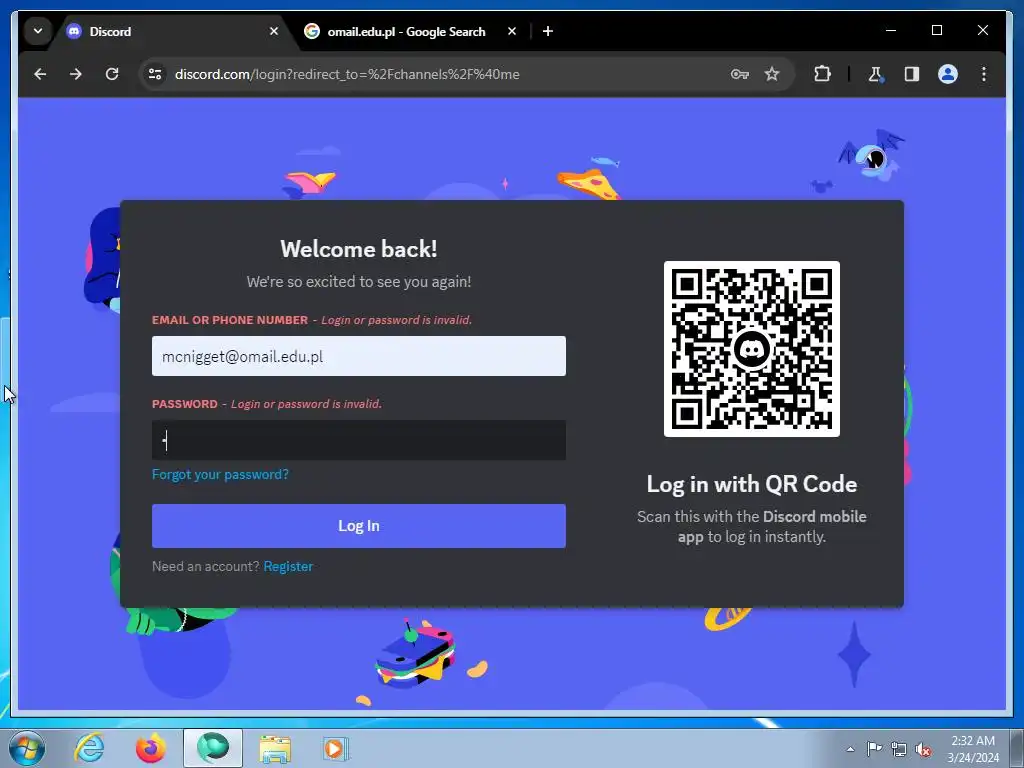Open Windows Explorer folder on taskbar
The image size is (1024, 768).
[275, 748]
